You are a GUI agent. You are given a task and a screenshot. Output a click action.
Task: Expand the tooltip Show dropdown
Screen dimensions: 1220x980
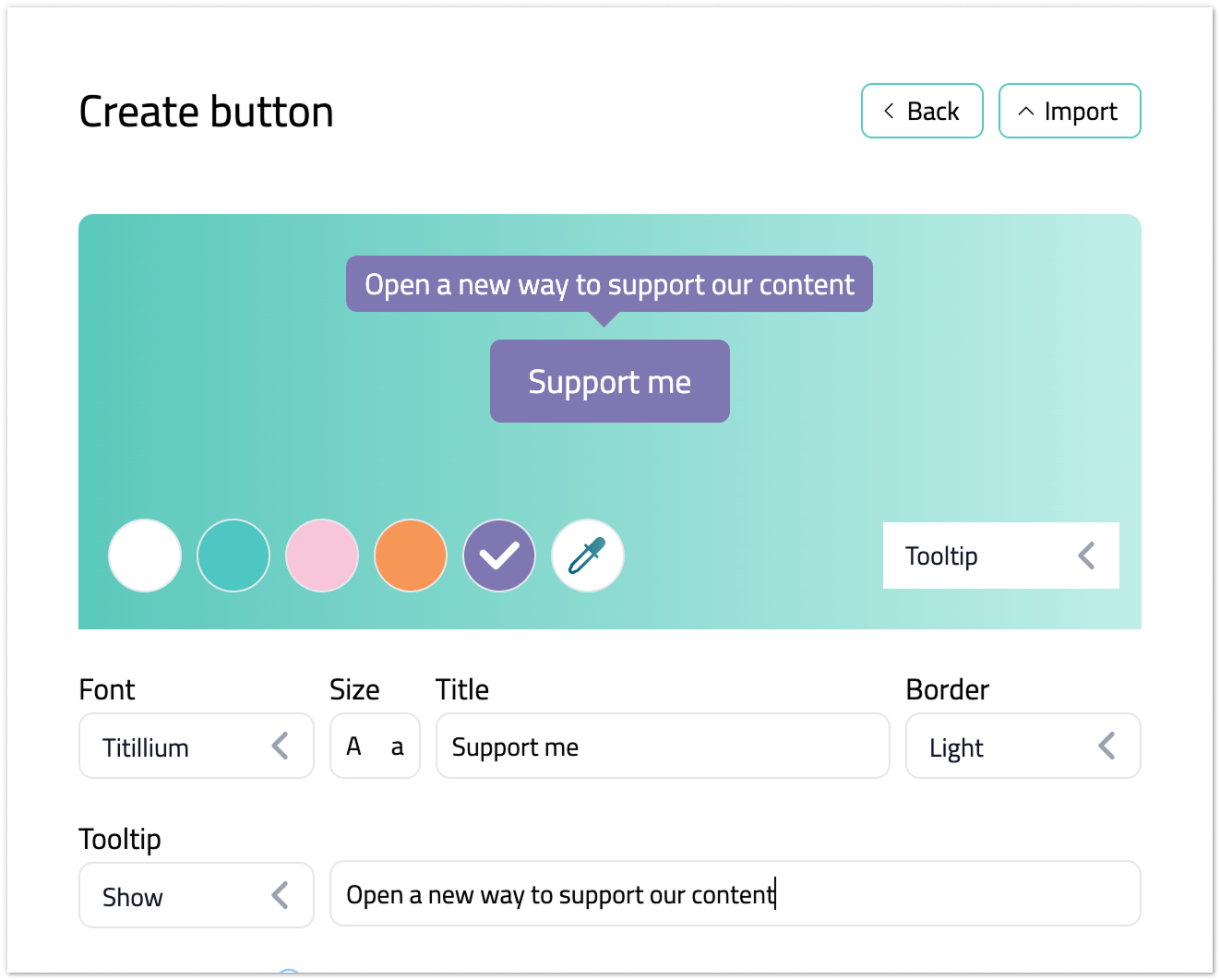pos(196,895)
